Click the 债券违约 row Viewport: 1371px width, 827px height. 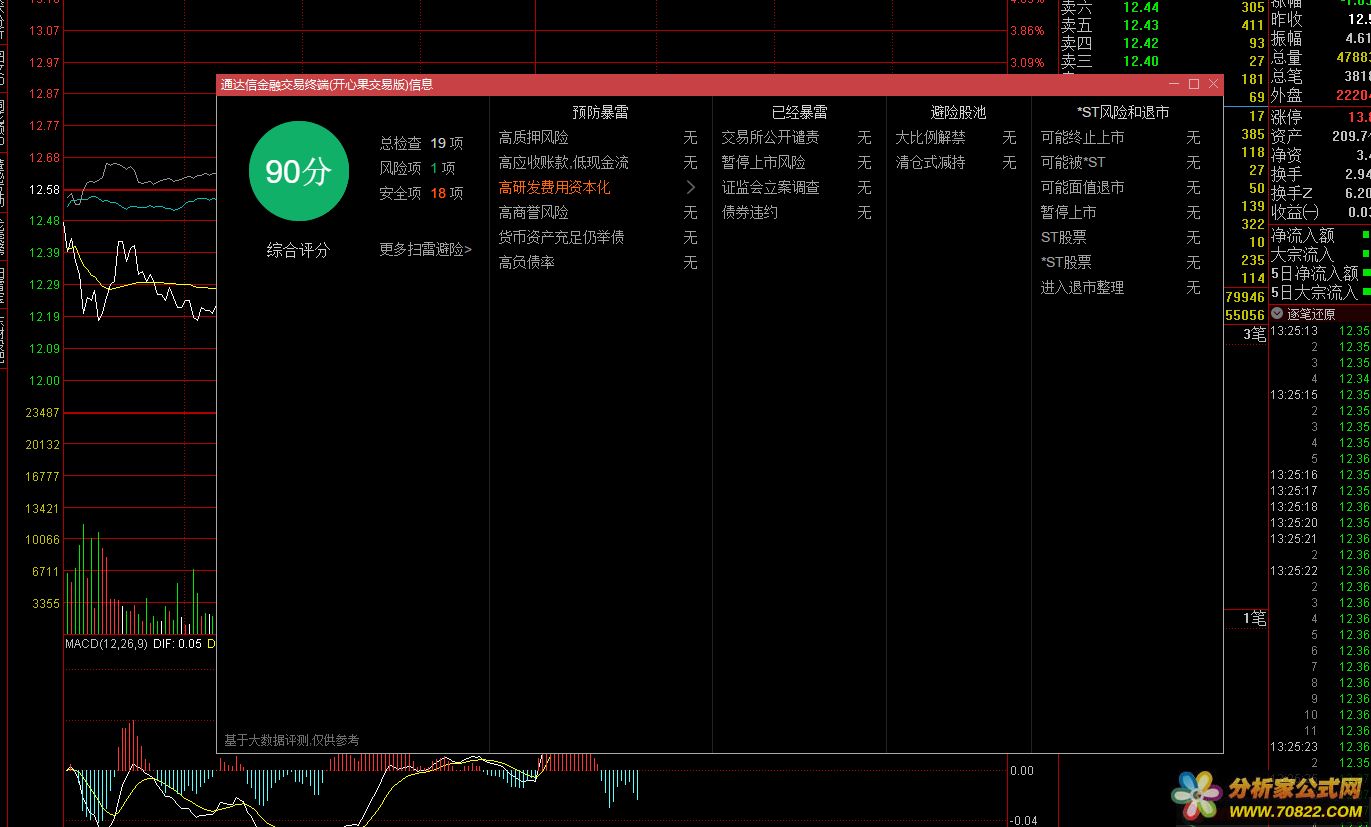tap(797, 212)
